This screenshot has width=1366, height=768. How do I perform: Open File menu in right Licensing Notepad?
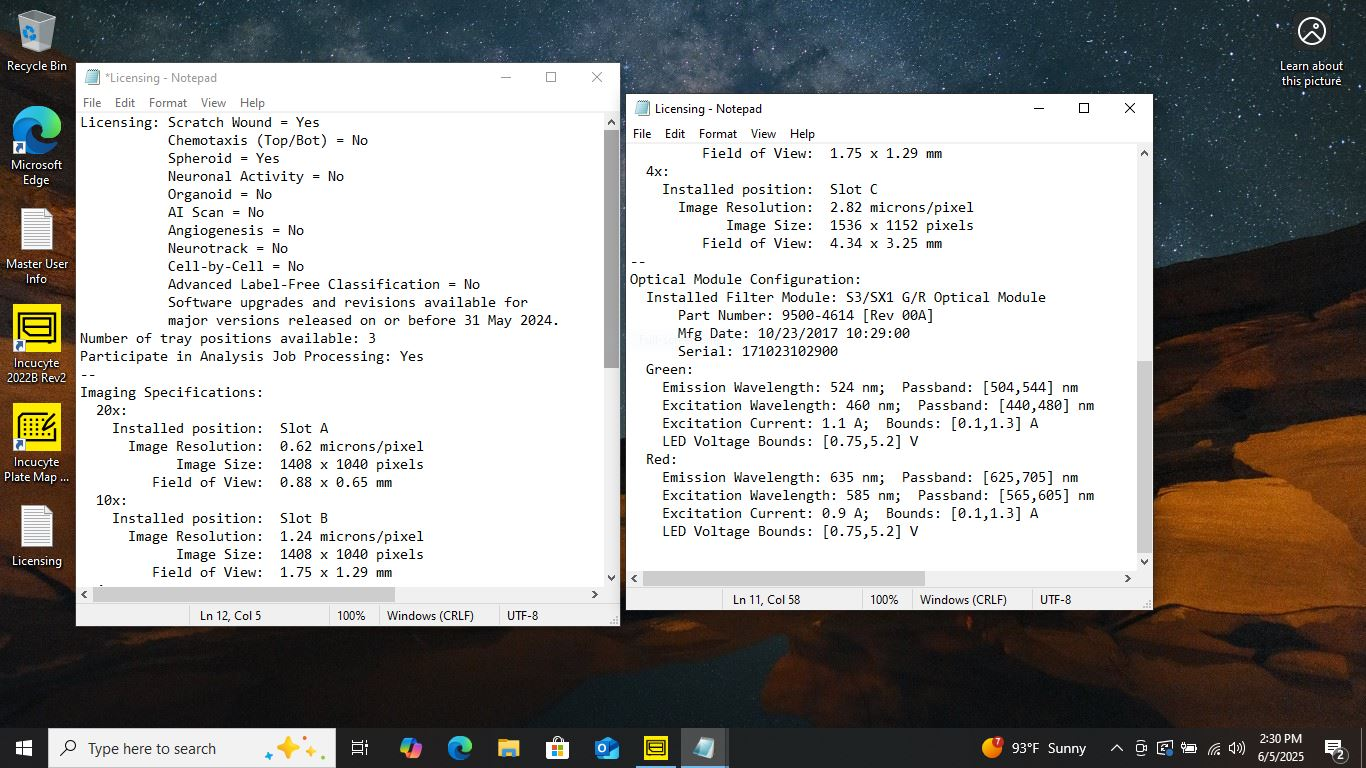(x=642, y=133)
